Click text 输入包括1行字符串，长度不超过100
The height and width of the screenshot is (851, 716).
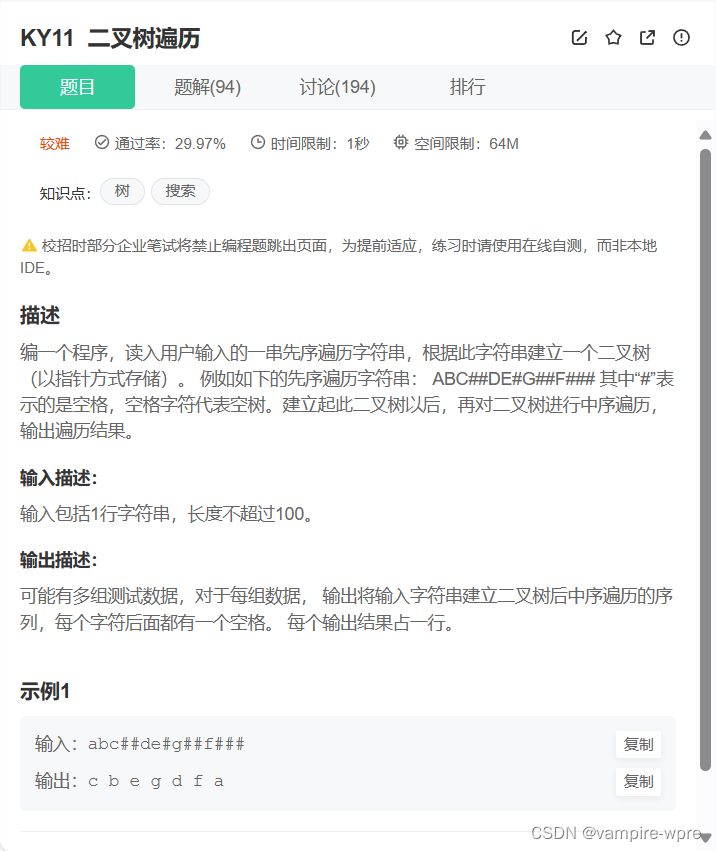166,513
